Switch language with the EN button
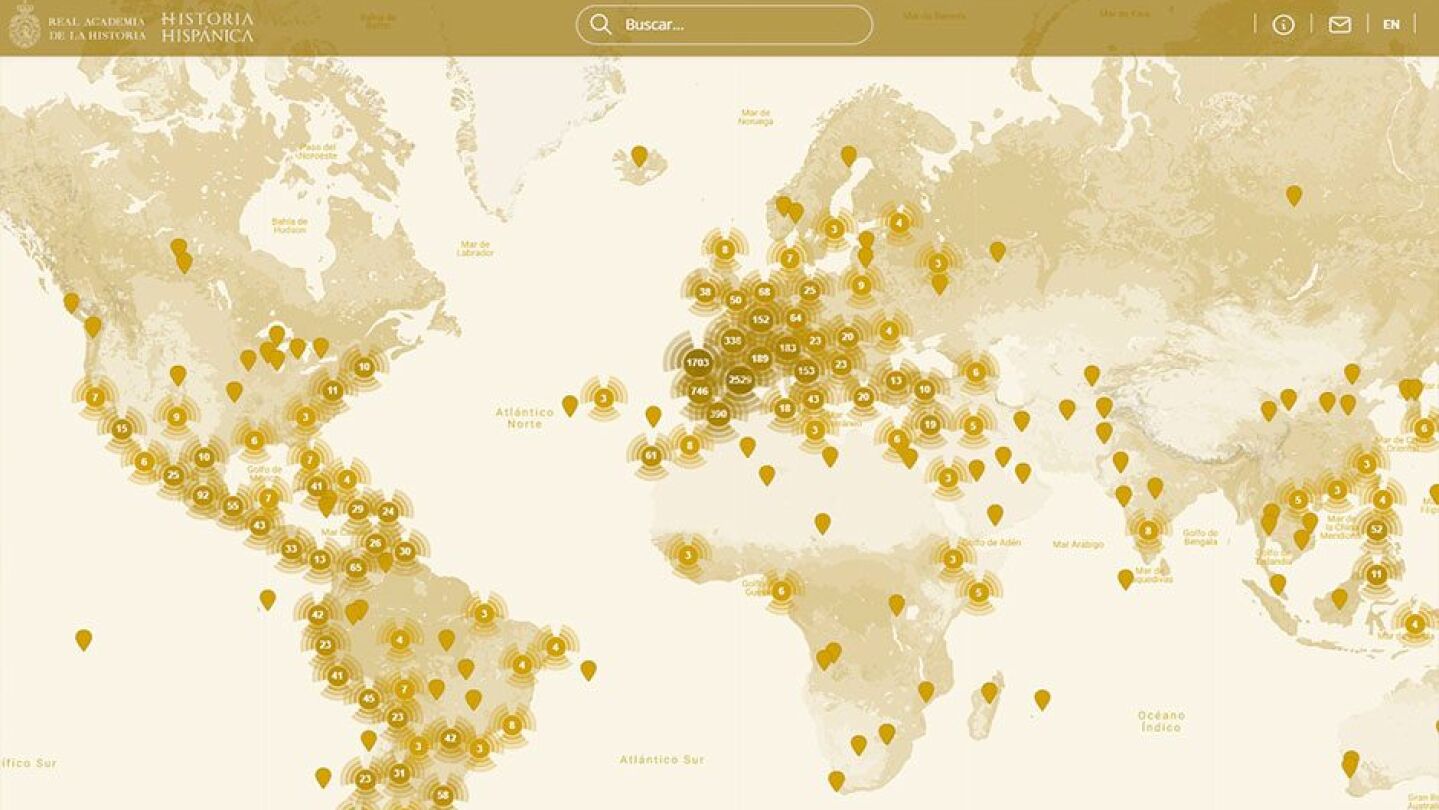 (1391, 25)
